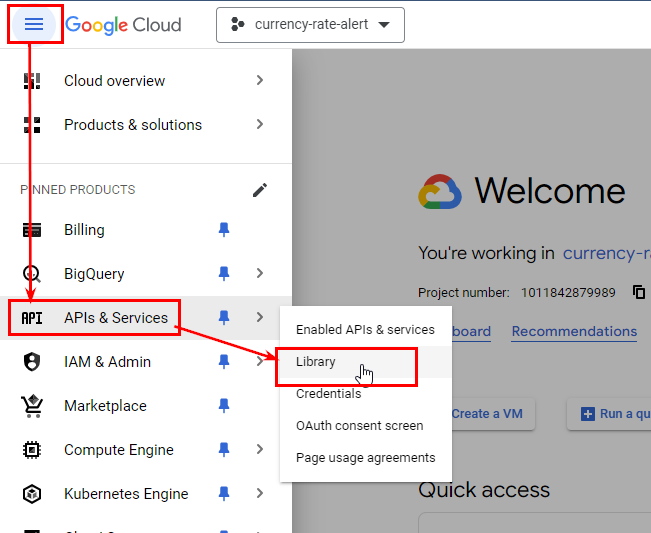651x533 pixels.
Task: Click the IAM & Admin shield icon
Action: (32, 362)
